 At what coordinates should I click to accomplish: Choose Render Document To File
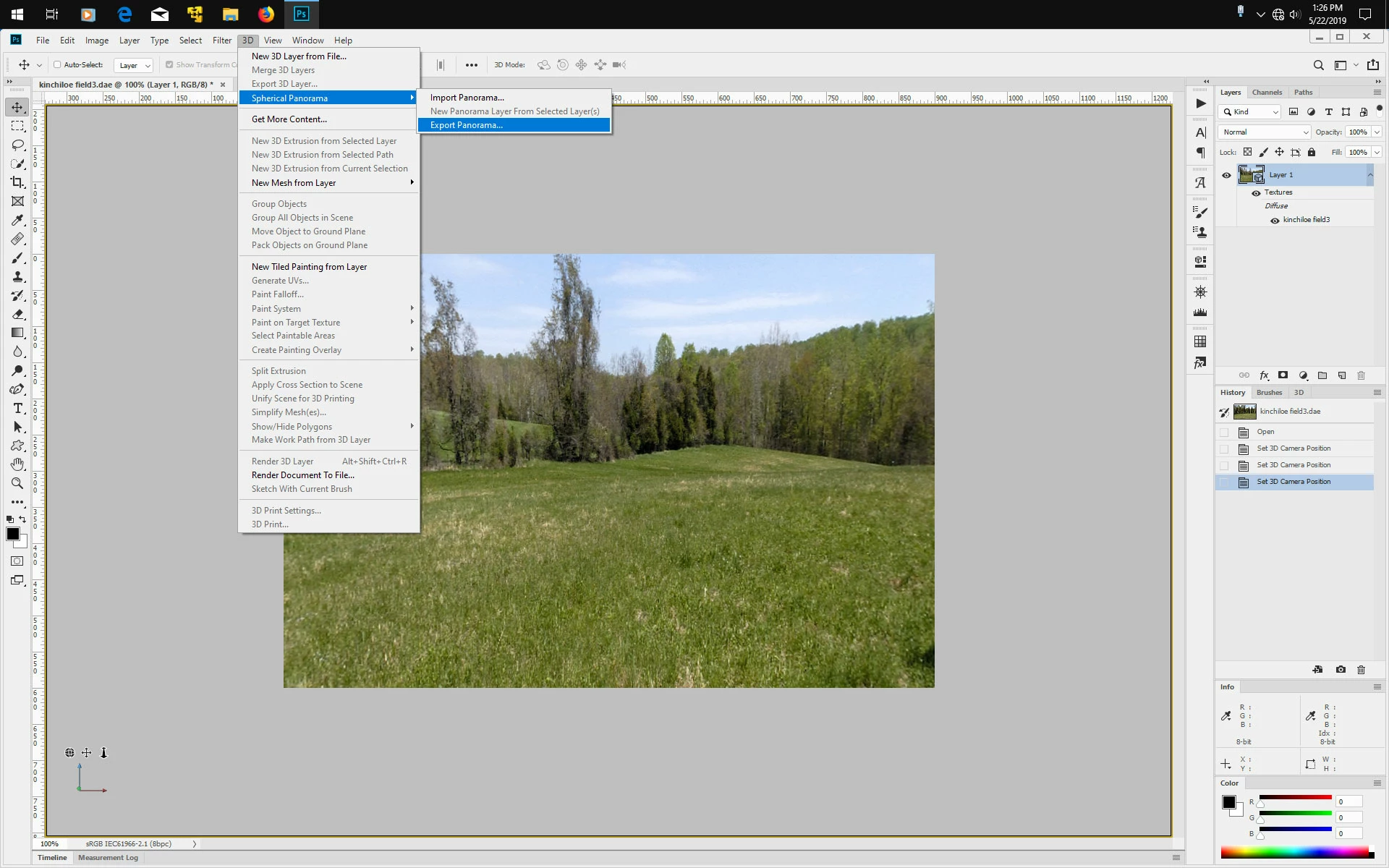302,475
